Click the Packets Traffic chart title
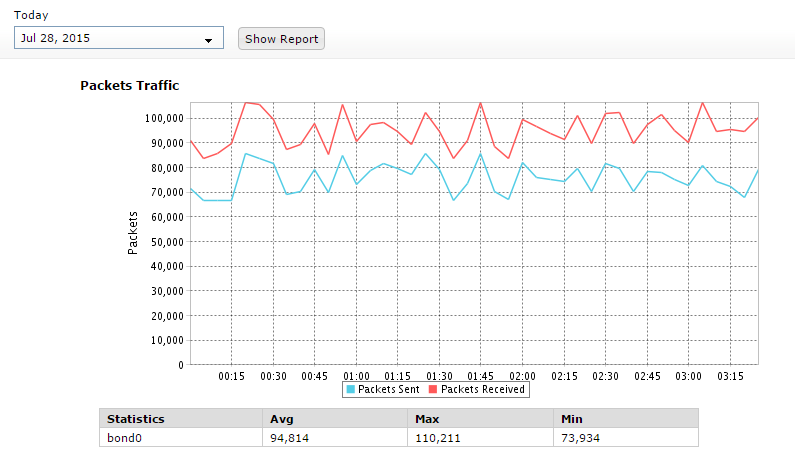Screen dimensions: 795x470 coord(129,86)
